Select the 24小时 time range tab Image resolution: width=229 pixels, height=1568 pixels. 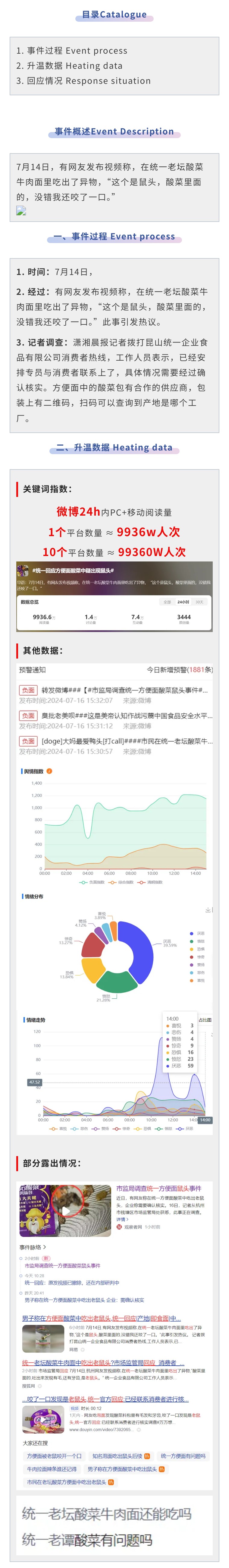click(x=183, y=601)
